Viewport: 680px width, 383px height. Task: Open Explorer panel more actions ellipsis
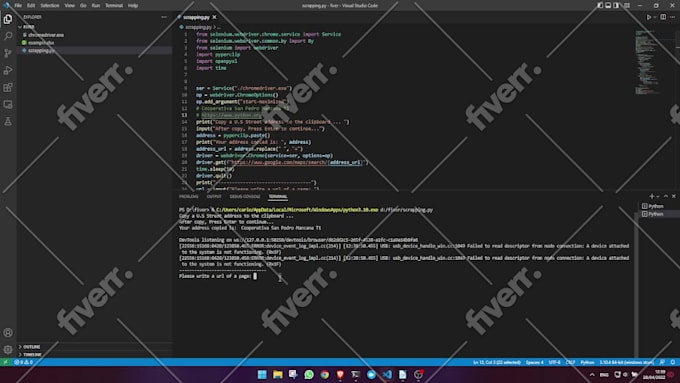click(x=164, y=17)
